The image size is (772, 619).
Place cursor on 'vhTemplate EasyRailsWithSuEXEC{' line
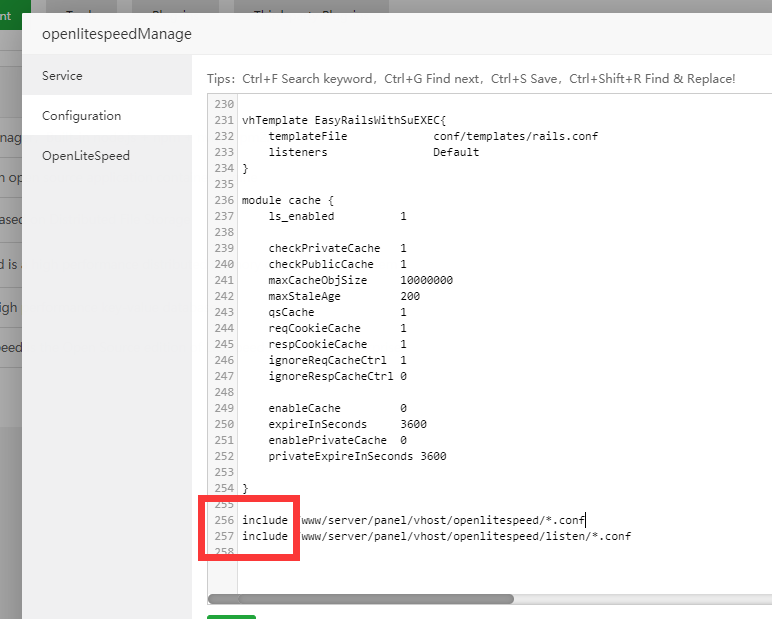pos(344,120)
